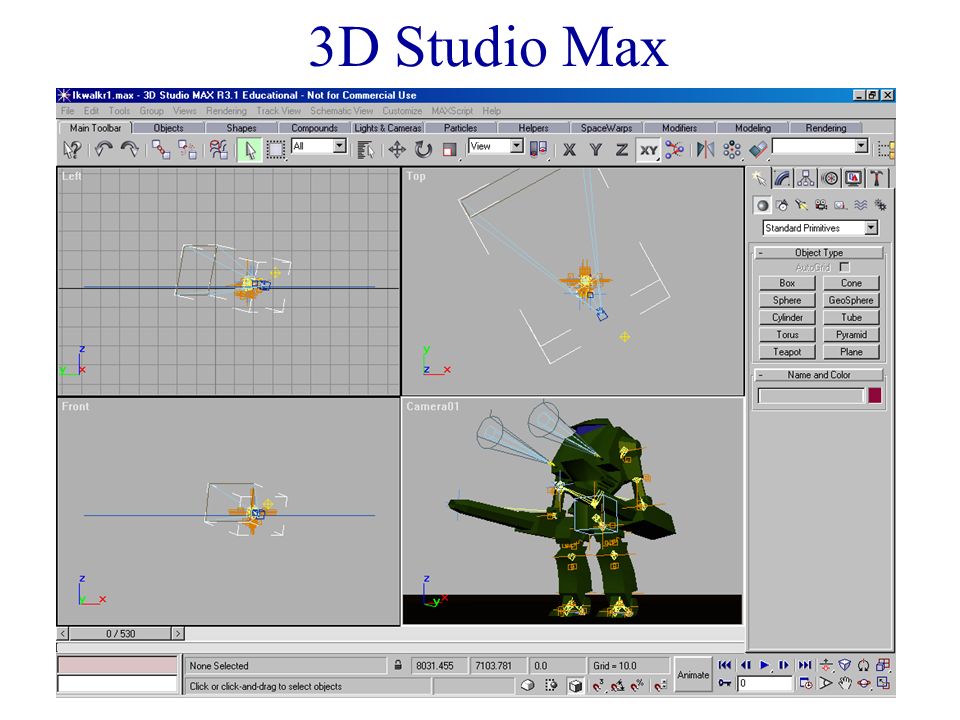Select the Bind to Space Warp tool

219,149
